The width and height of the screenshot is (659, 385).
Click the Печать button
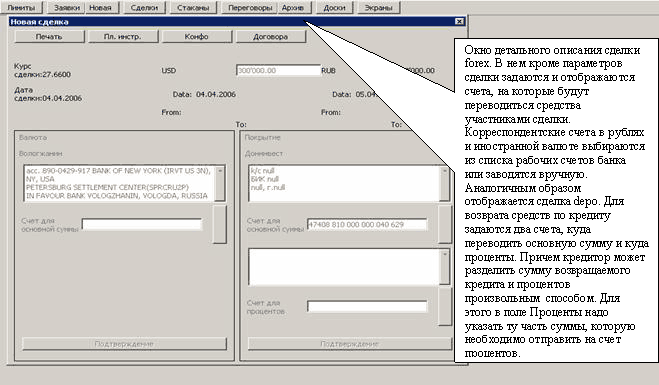49,37
